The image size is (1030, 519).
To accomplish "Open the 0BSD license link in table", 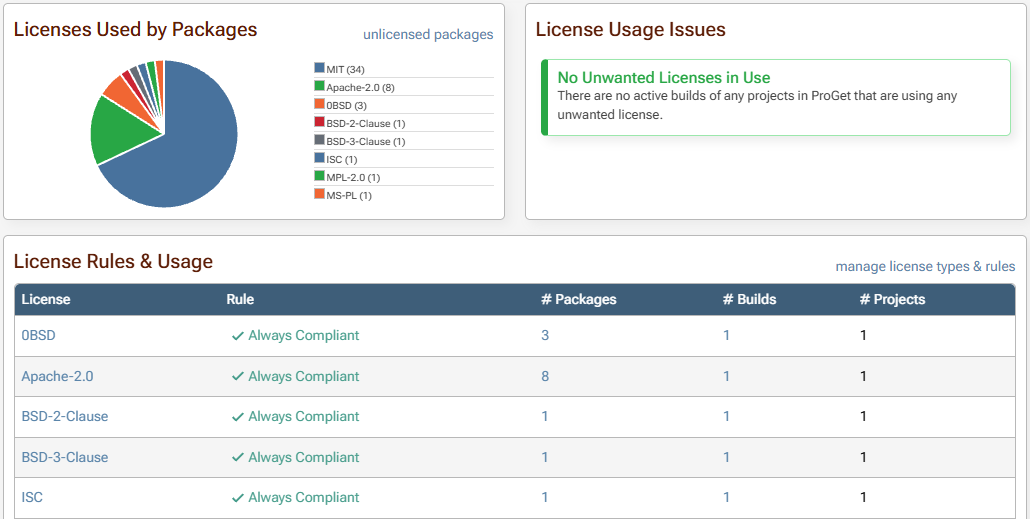I will click(39, 336).
